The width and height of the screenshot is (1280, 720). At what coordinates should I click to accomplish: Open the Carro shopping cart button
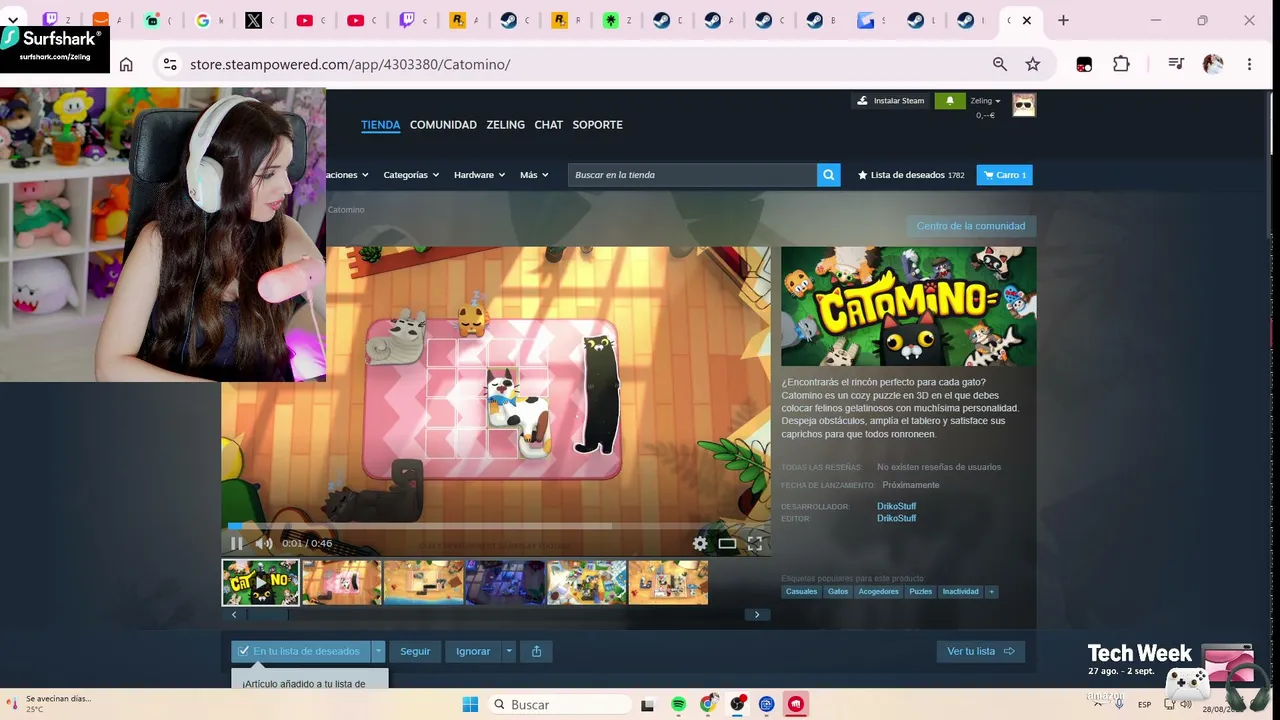click(x=1004, y=175)
